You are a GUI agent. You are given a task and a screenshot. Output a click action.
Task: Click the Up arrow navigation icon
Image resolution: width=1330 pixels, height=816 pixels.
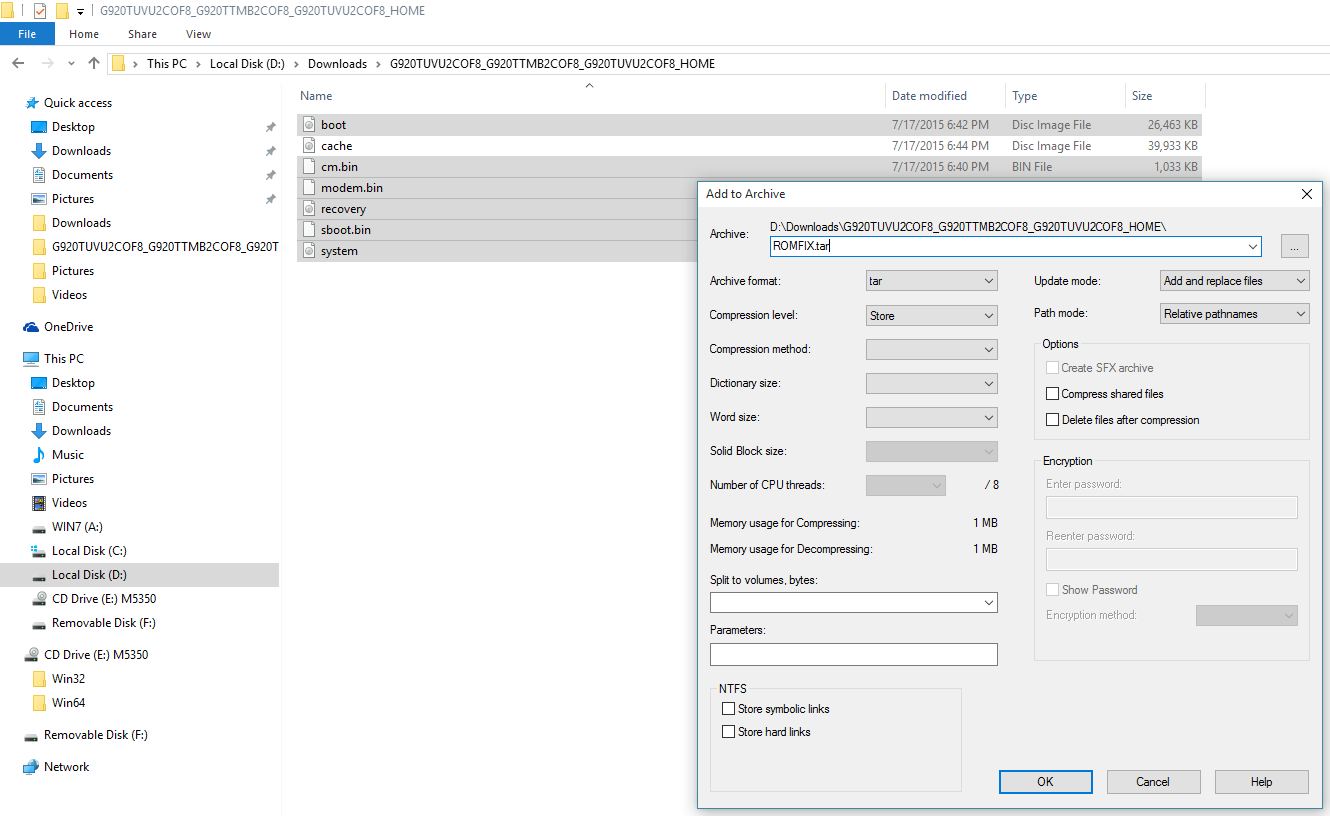94,63
